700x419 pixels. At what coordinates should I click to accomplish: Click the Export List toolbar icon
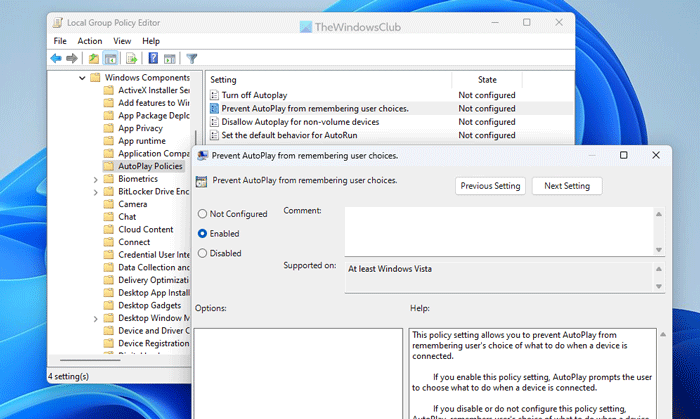[x=131, y=58]
